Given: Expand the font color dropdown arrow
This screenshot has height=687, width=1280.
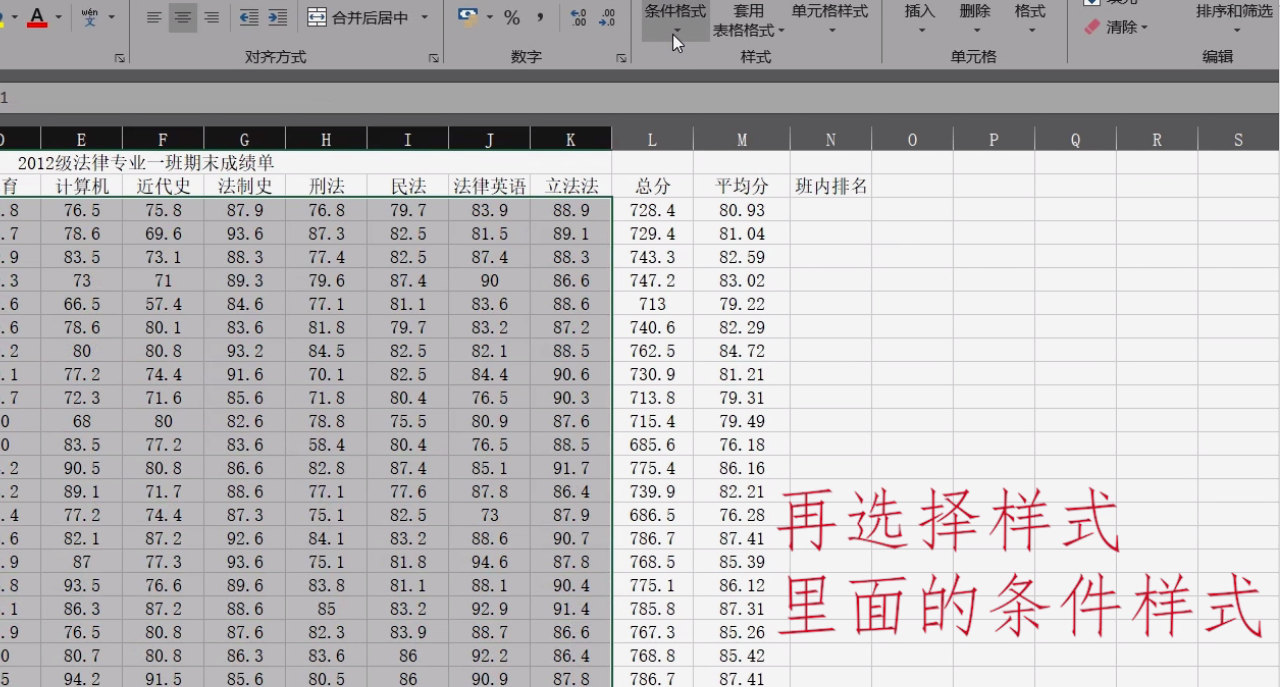Looking at the screenshot, I should (58, 17).
